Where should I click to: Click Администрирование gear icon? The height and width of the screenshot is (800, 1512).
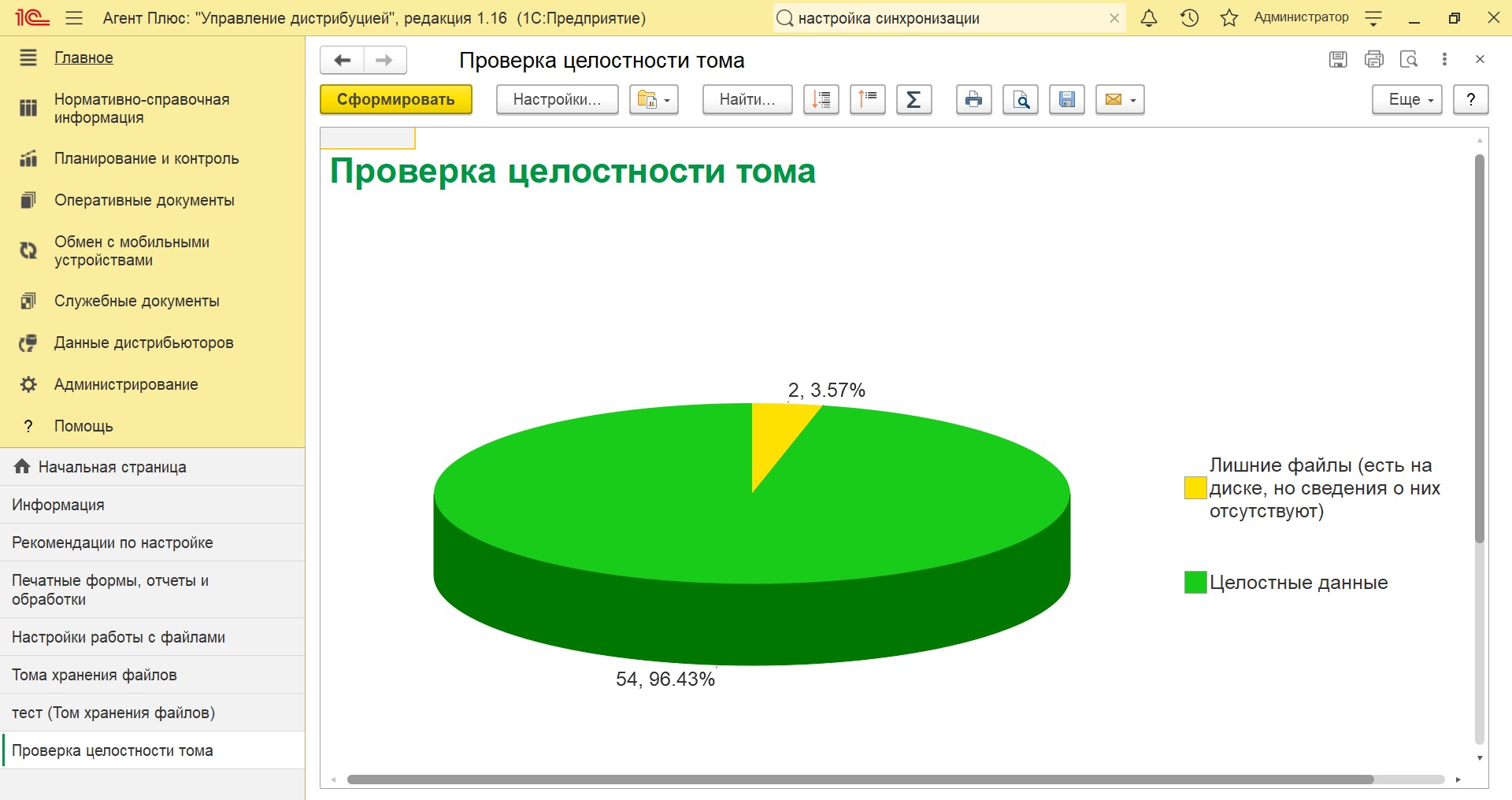[x=28, y=384]
